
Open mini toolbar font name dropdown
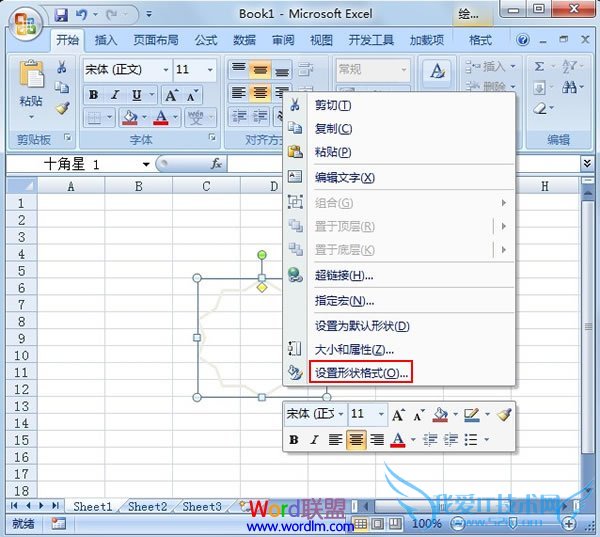(341, 414)
